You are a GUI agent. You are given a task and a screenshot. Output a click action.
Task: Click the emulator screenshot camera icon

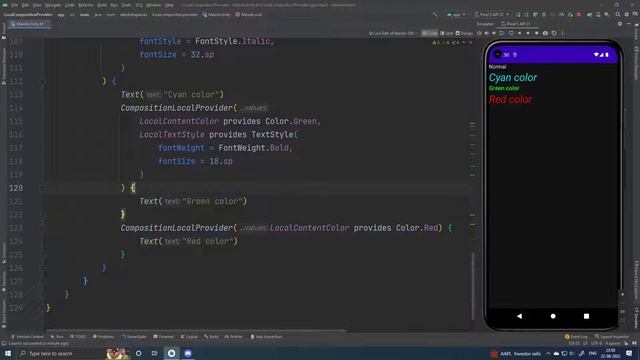point(545,33)
